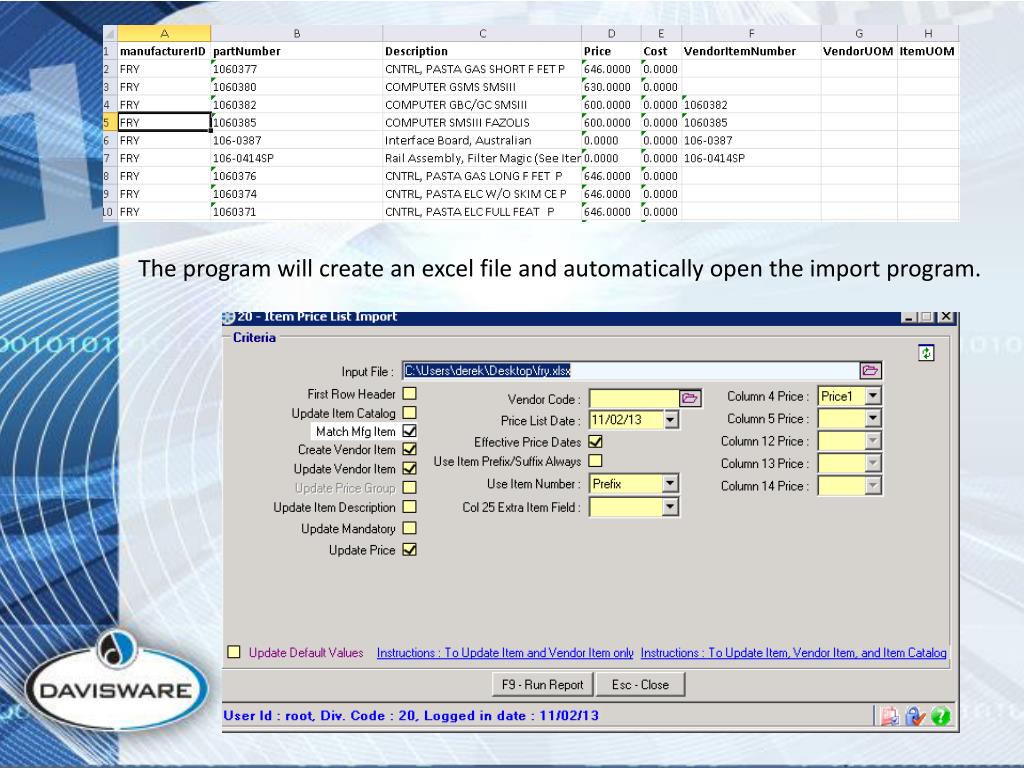The image size is (1024, 768).
Task: Select the cell 'COMPUTER SMSIII FAZOLIS'
Action: (482, 122)
